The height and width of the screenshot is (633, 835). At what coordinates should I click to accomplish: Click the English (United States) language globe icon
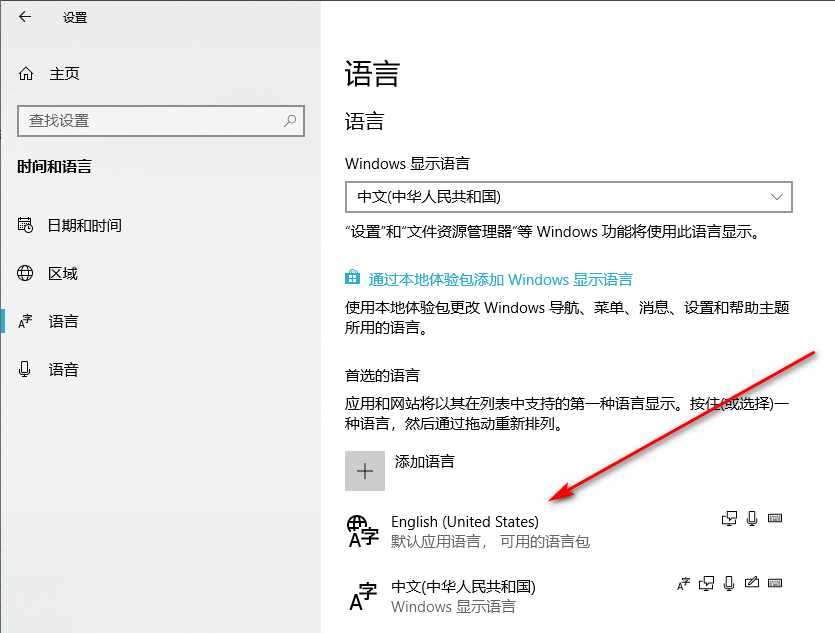point(363,531)
